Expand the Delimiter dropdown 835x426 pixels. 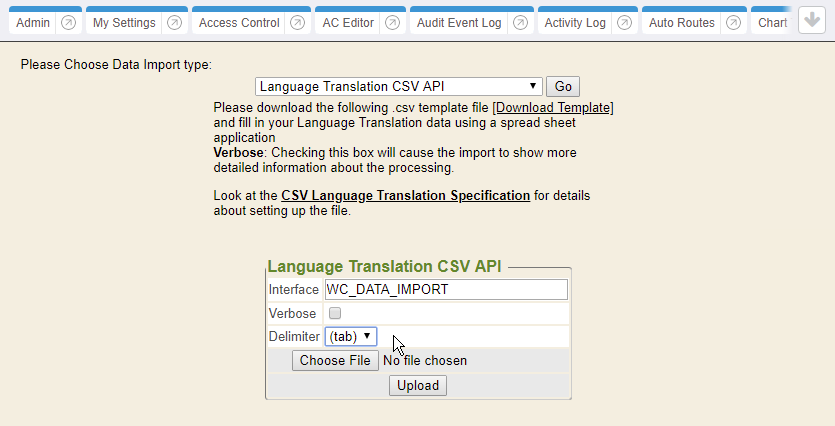(x=351, y=337)
